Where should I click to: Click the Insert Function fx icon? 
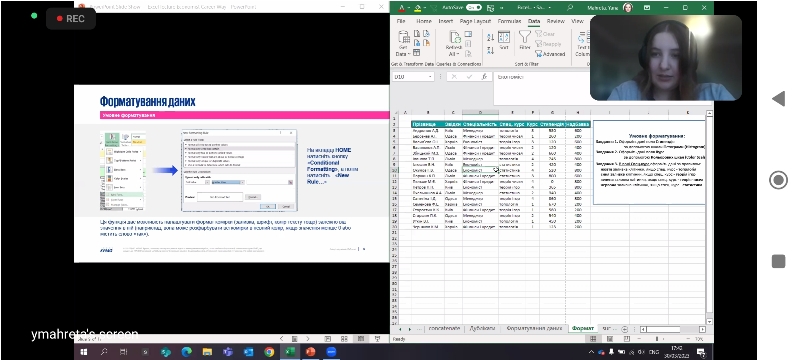point(484,76)
